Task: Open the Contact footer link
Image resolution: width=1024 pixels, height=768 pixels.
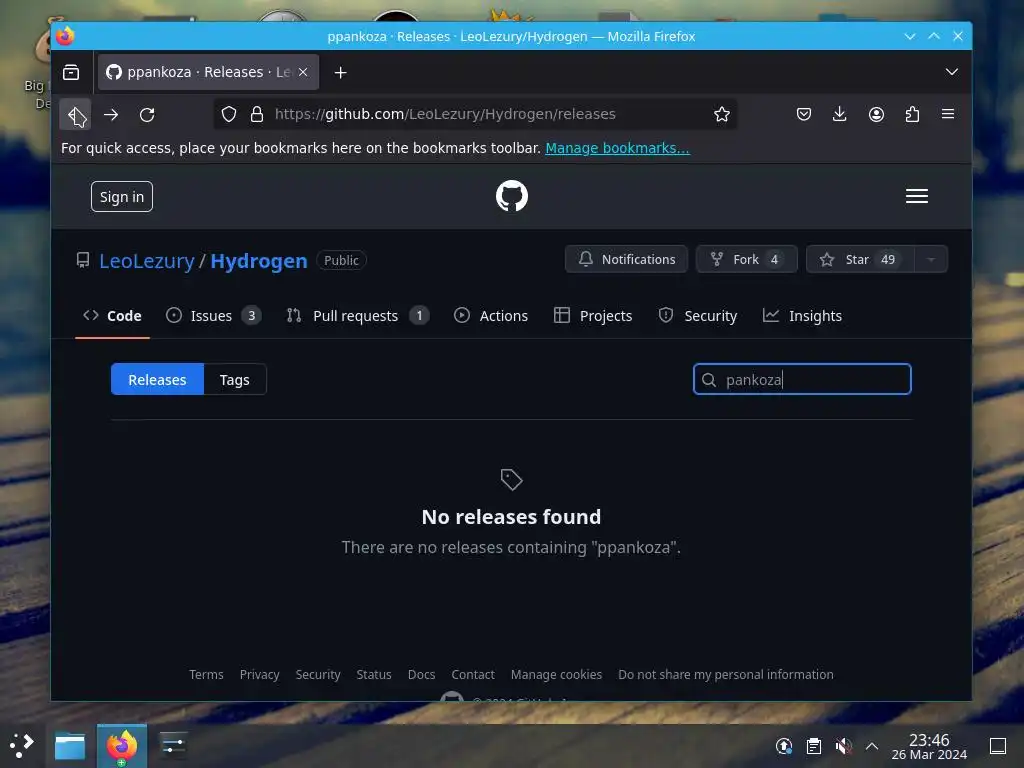Action: [x=473, y=675]
